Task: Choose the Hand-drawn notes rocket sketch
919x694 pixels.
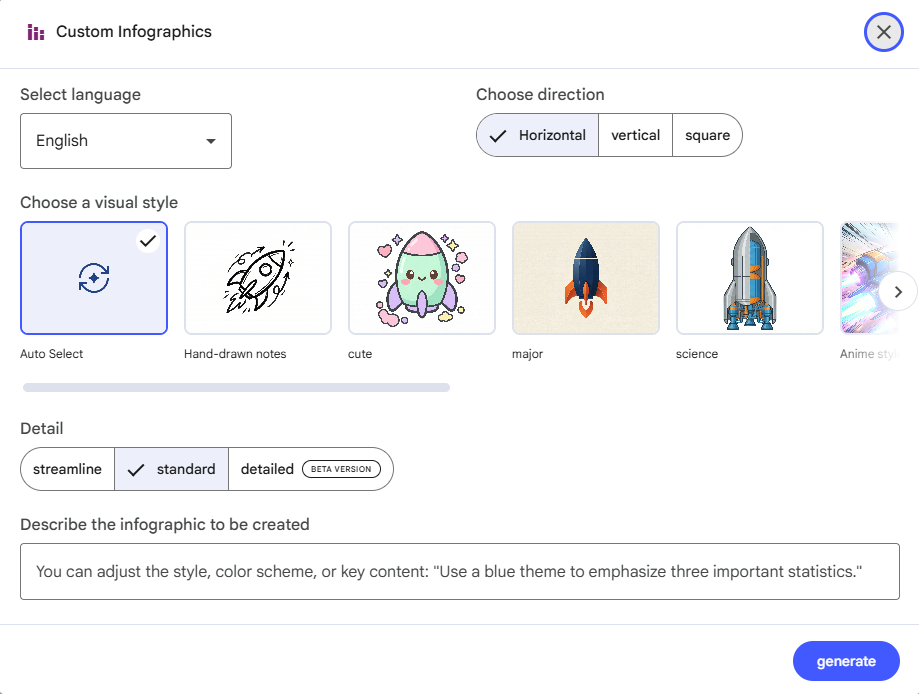Action: [258, 278]
